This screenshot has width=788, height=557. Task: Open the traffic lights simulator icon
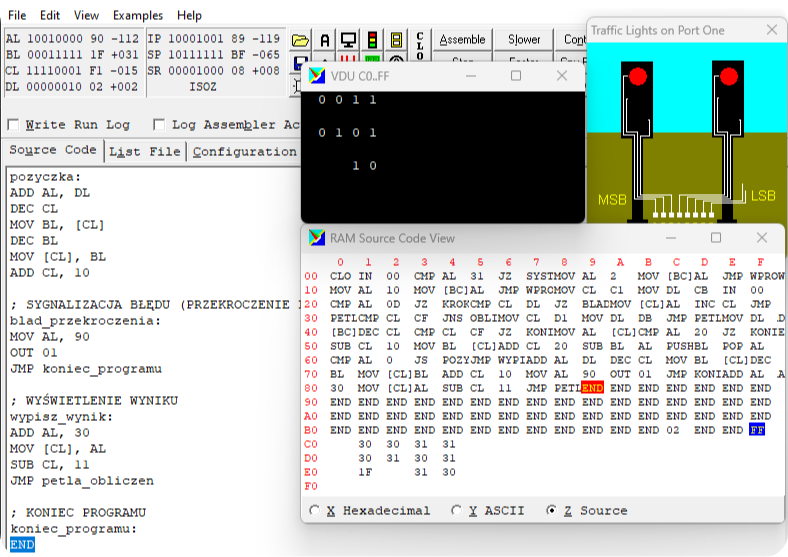(x=373, y=41)
